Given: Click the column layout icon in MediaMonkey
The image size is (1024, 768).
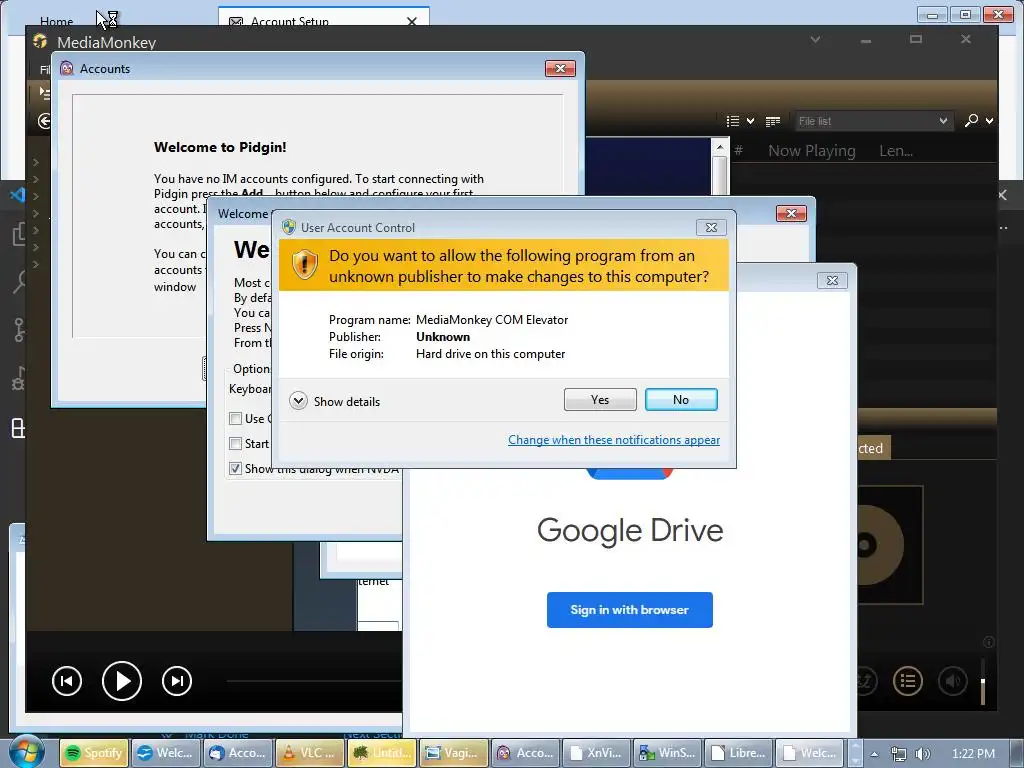Looking at the screenshot, I should [773, 121].
